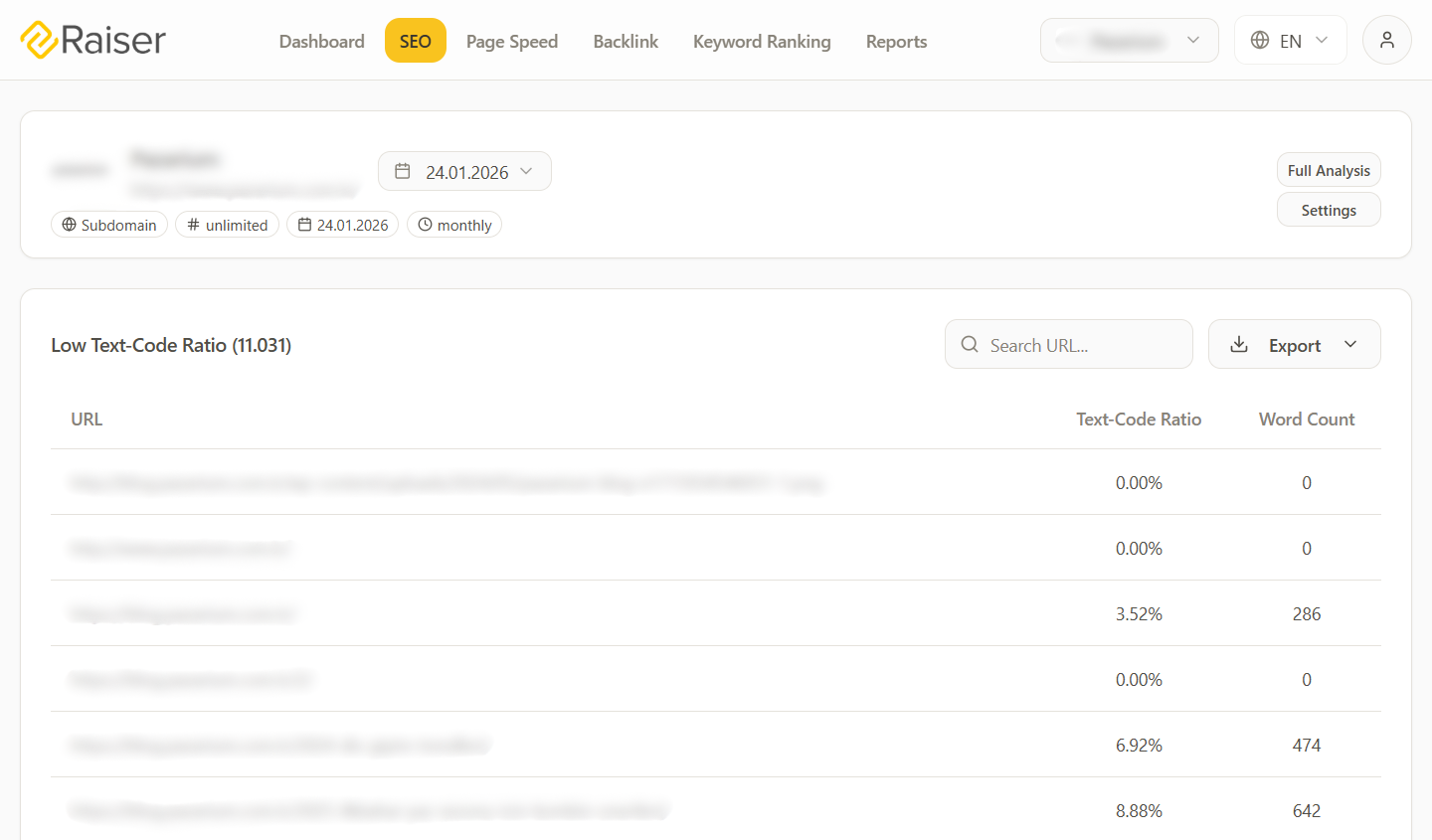This screenshot has width=1432, height=840.
Task: Click the Subdomain globe tag
Action: 109,225
